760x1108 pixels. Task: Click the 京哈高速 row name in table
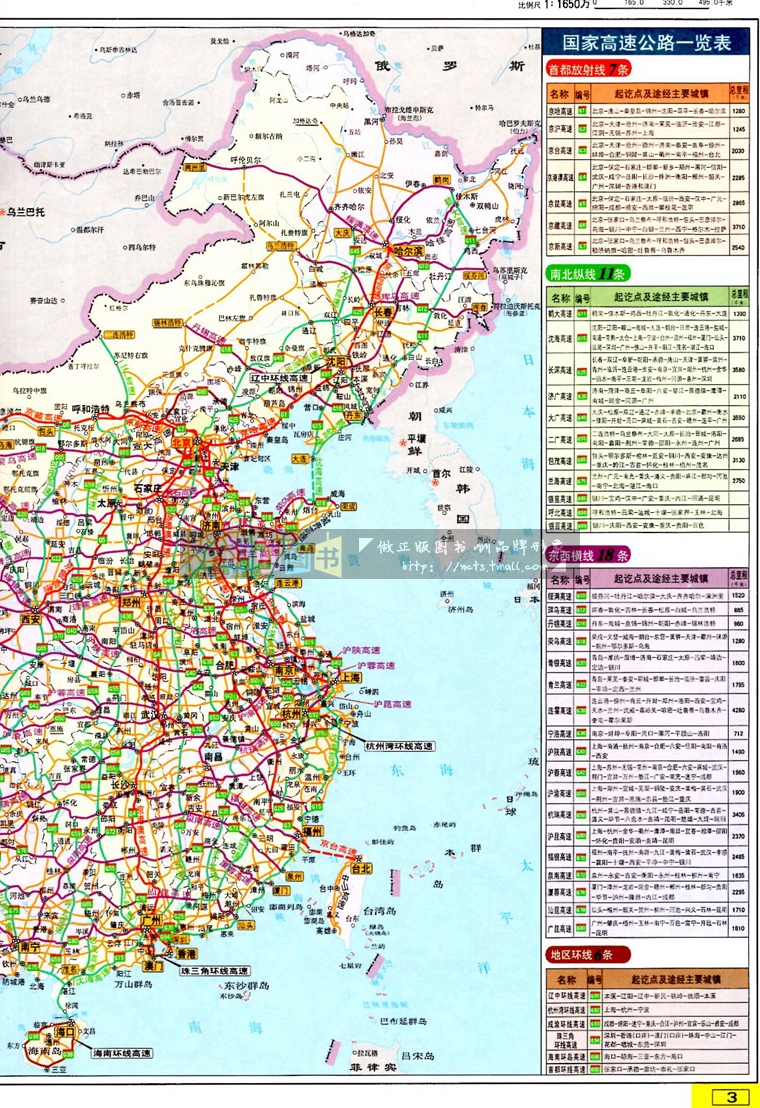[x=560, y=112]
